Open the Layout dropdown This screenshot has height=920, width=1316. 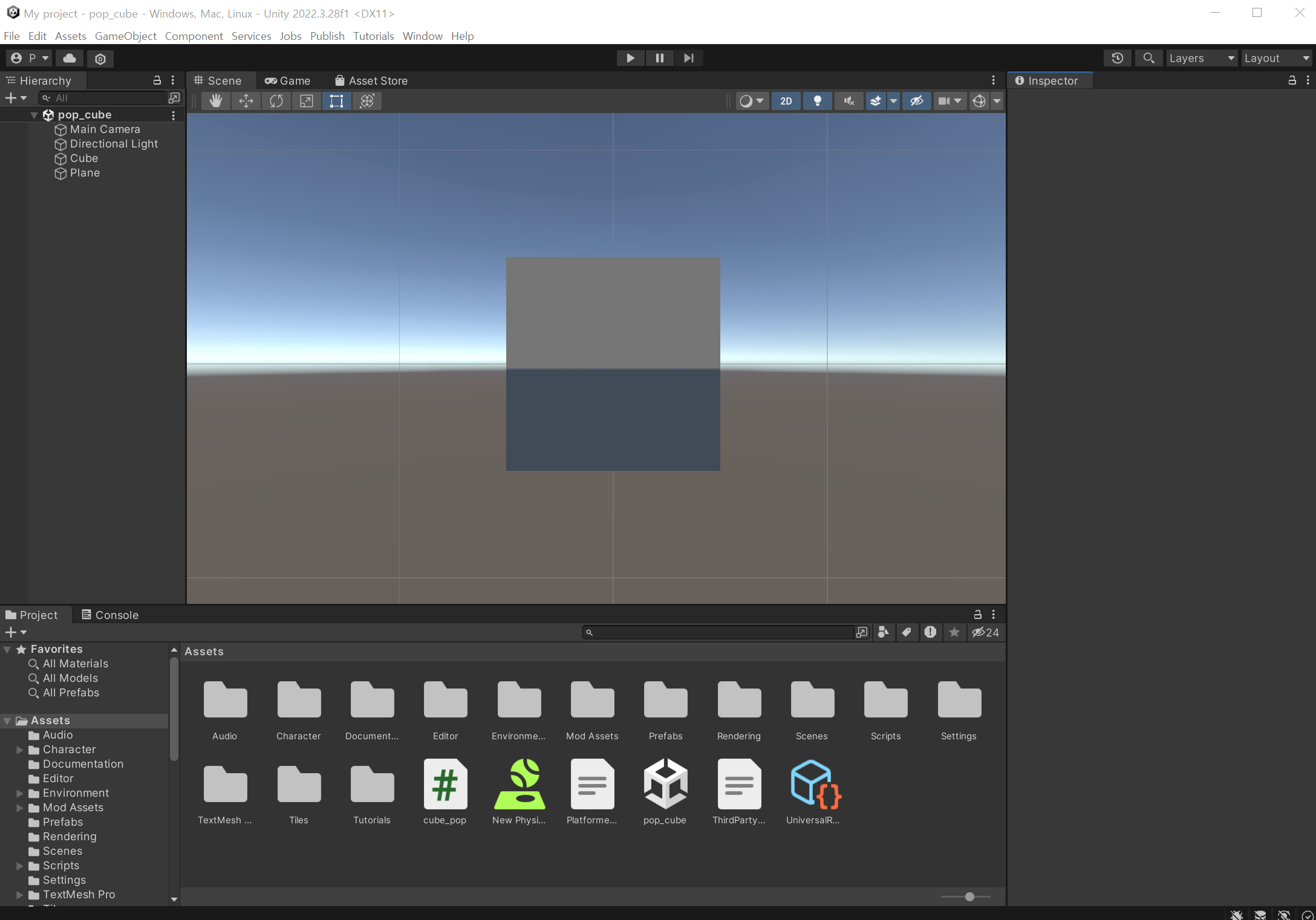pos(1277,58)
